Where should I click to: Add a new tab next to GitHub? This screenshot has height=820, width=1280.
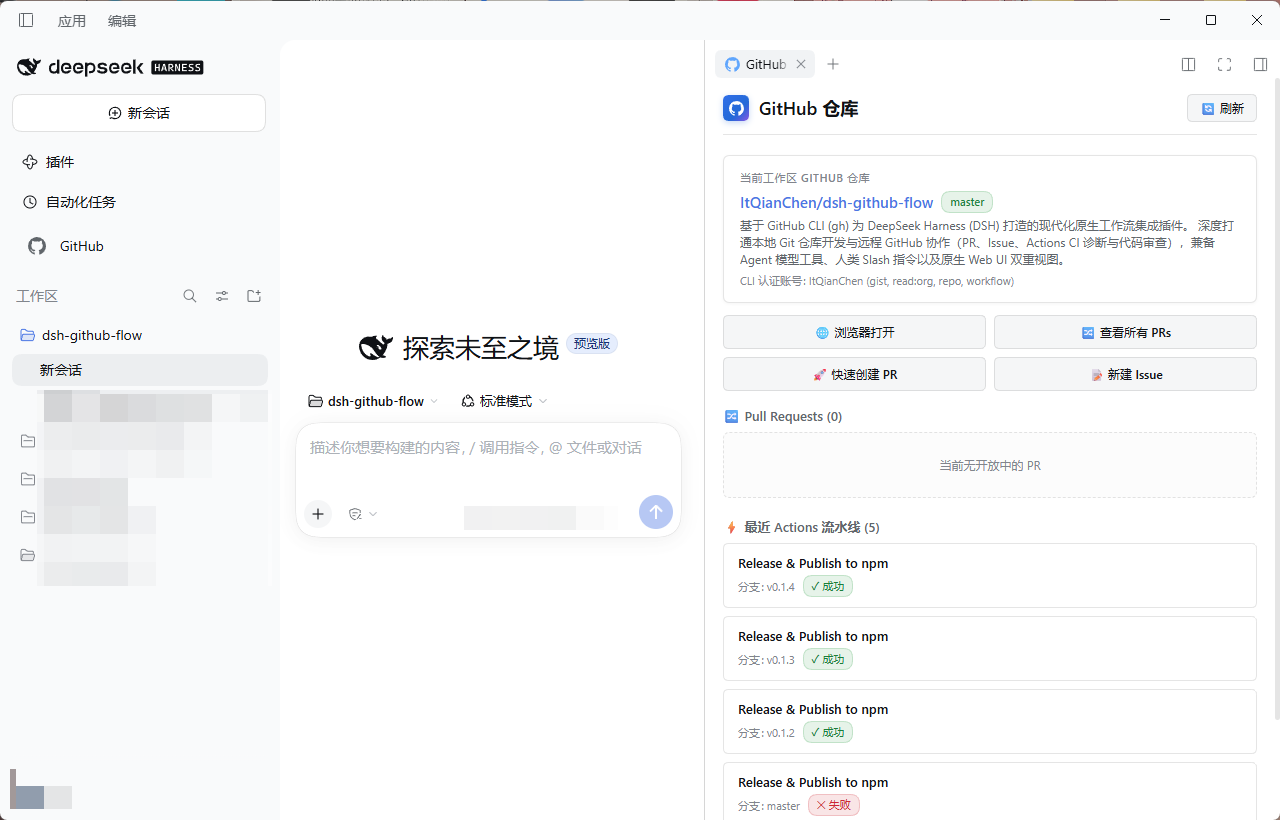click(833, 65)
